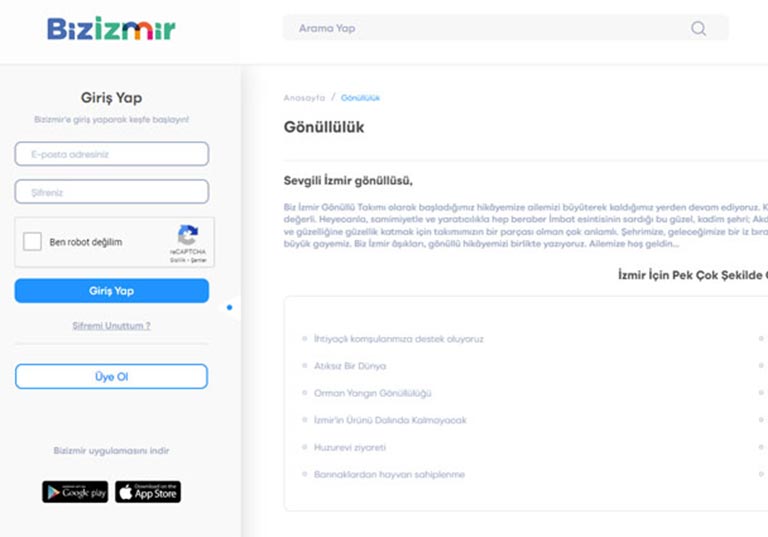Viewport: 768px width, 537px height.
Task: Select the 'Huzurevi ziyareti' list item
Action: tap(349, 447)
